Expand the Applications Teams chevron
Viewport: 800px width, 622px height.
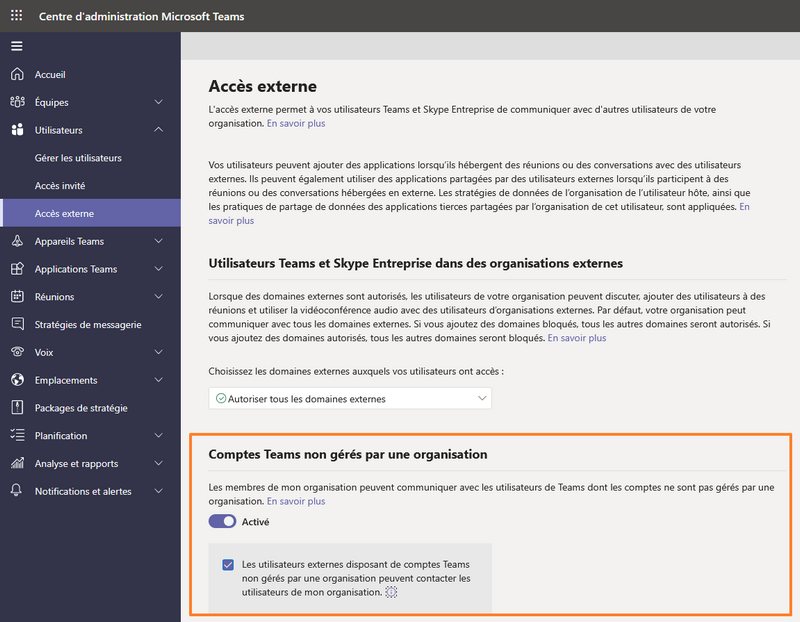pos(159,269)
